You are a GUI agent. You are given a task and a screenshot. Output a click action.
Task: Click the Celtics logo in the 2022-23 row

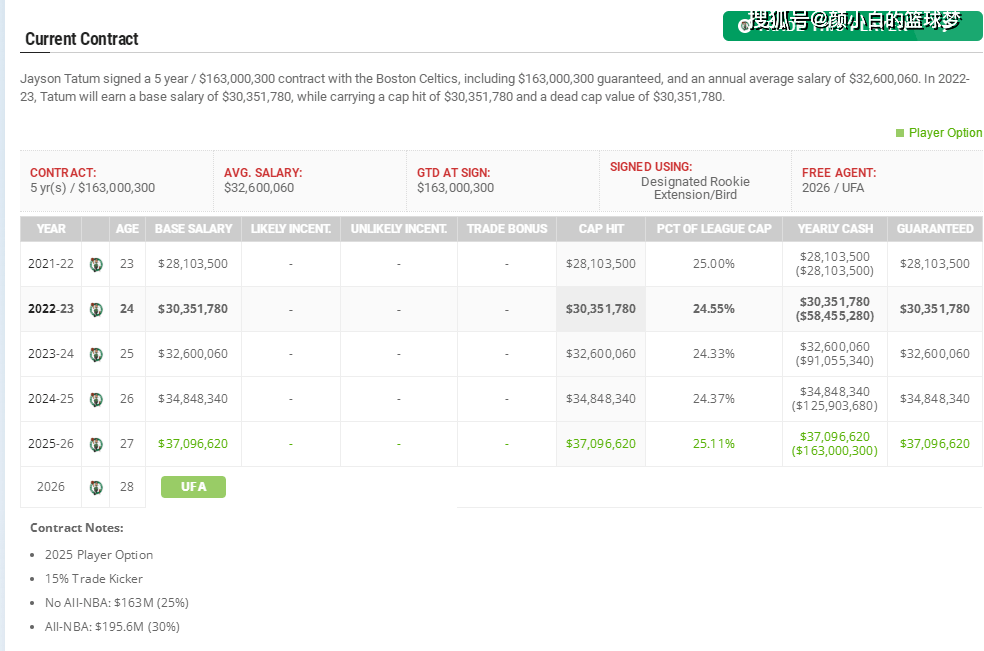[x=96, y=309]
